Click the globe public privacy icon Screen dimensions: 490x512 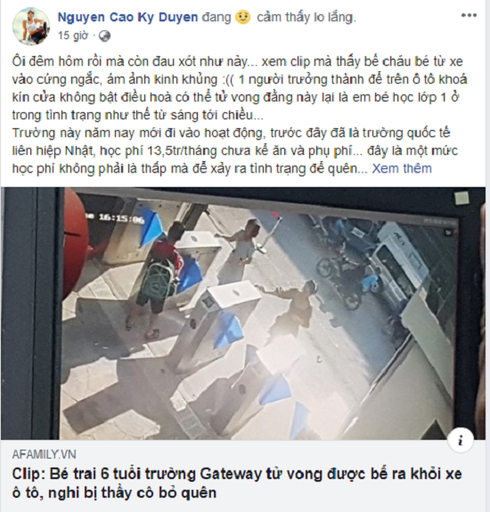click(x=104, y=36)
